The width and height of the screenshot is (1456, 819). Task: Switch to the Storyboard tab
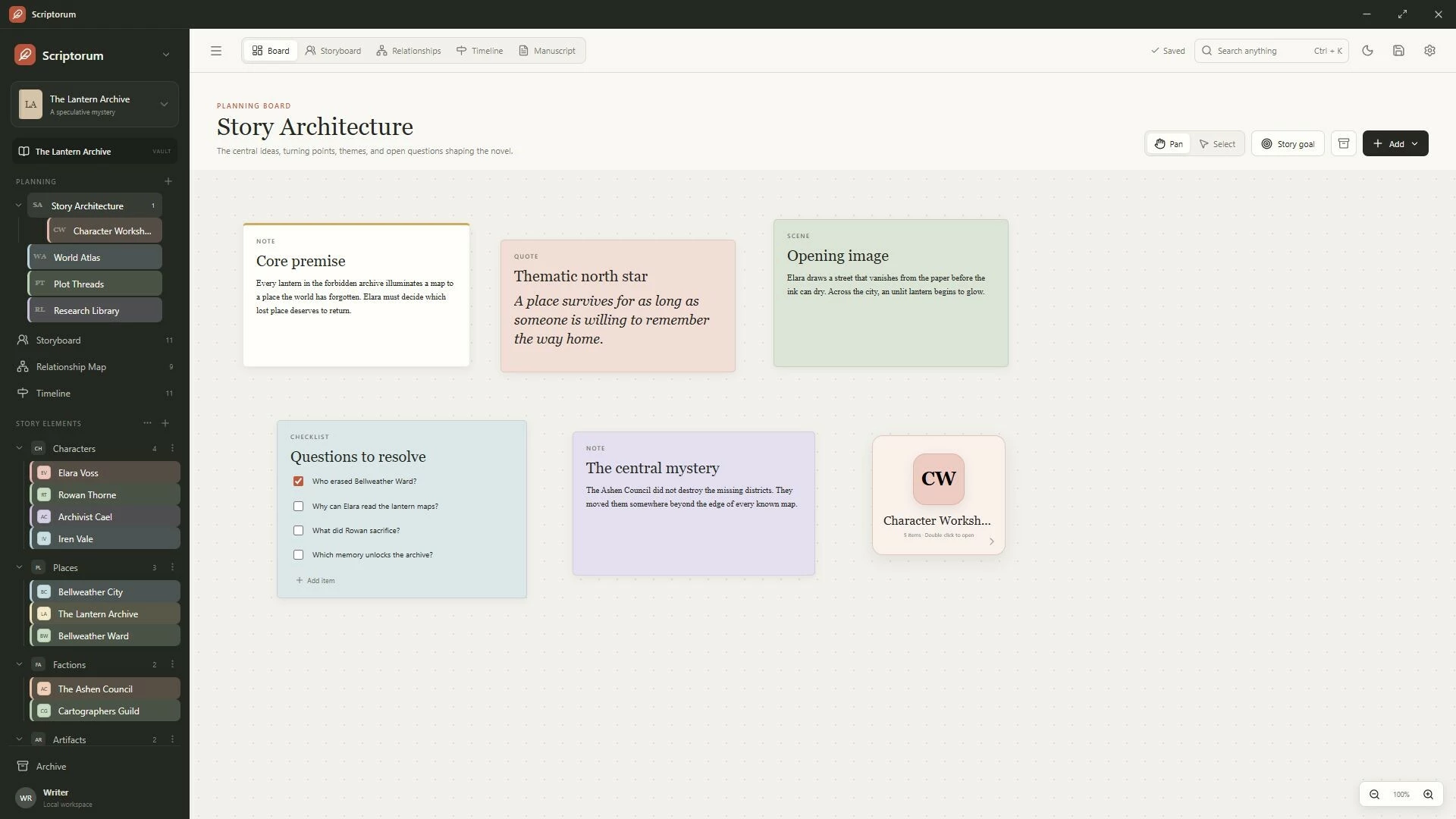click(333, 51)
